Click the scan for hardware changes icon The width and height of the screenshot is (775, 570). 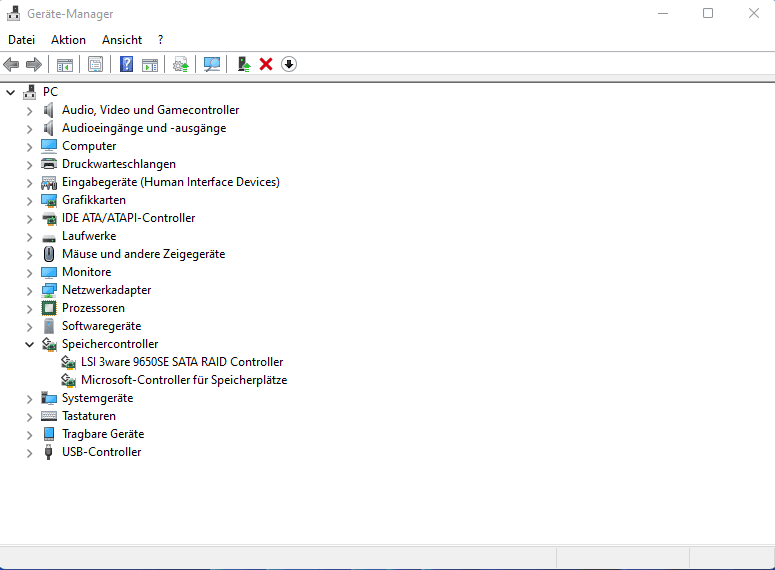tap(212, 64)
